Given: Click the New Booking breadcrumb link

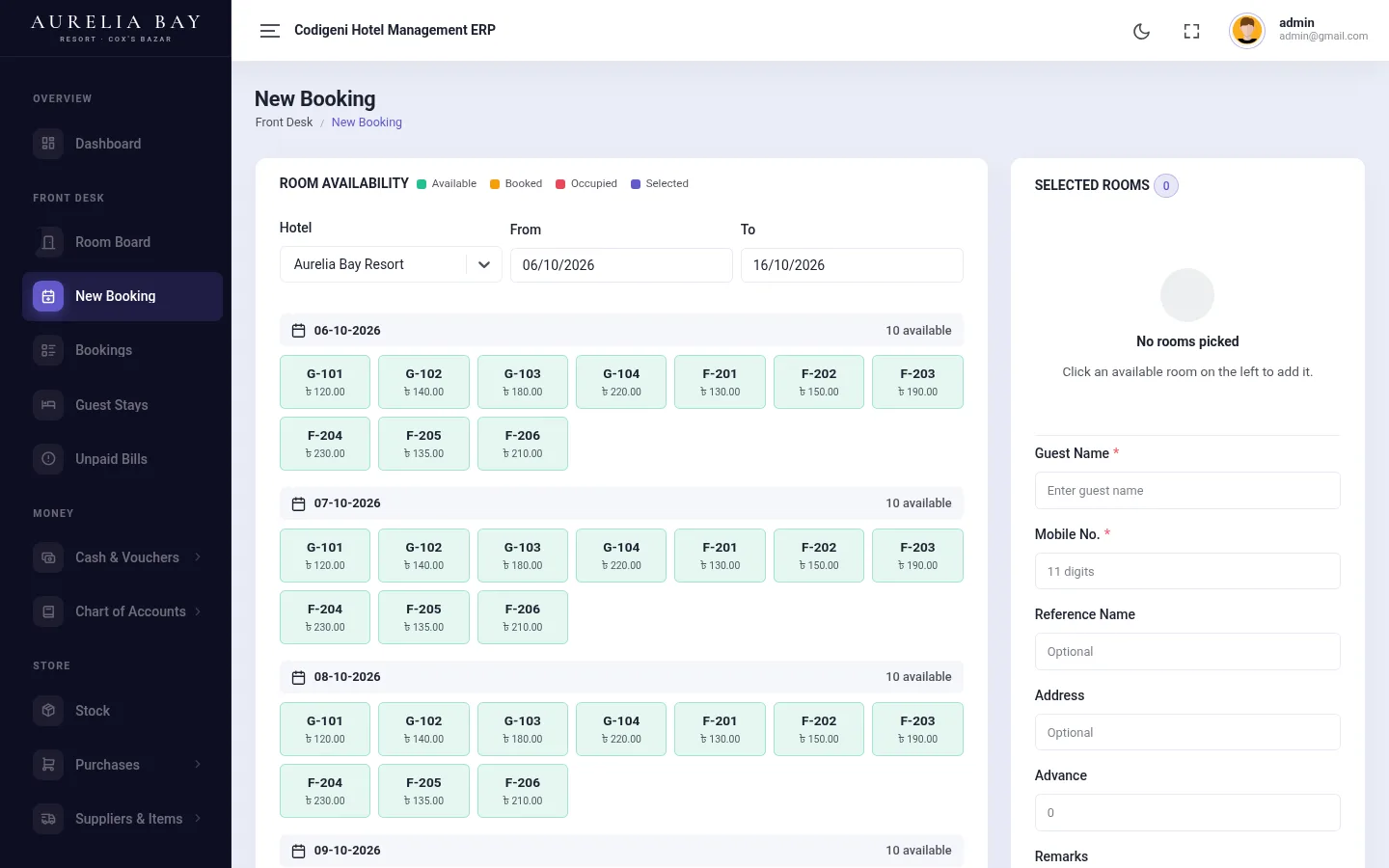Looking at the screenshot, I should coord(367,122).
